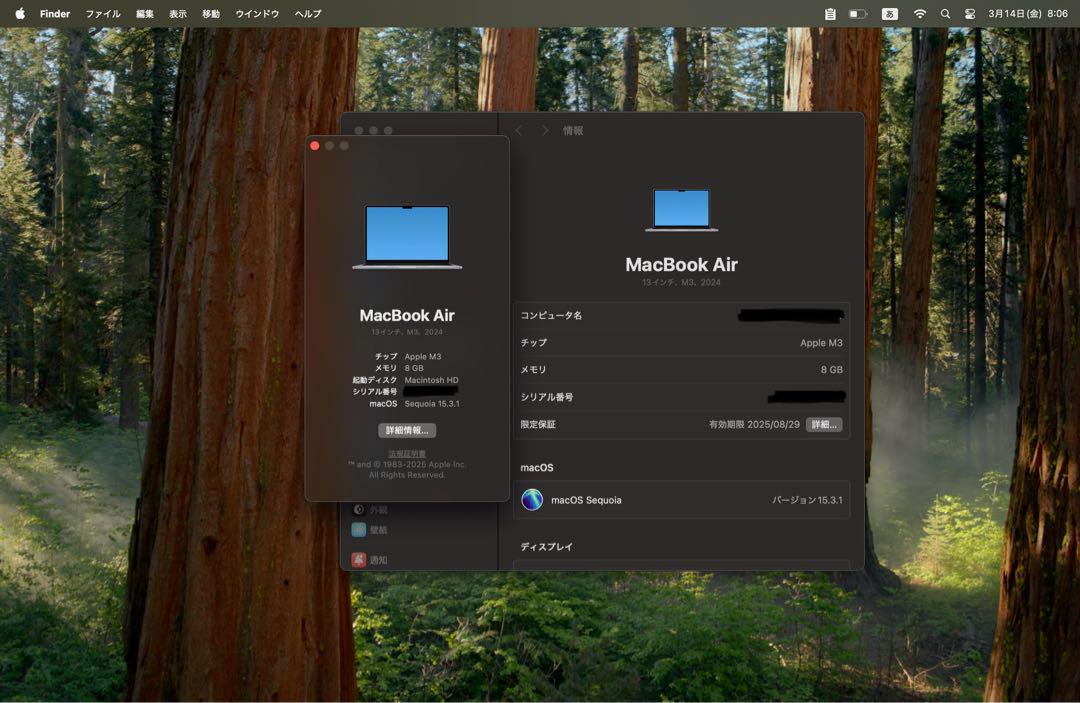Click the チップ Apple M3 row in settings
This screenshot has width=1080, height=703.
tap(681, 342)
